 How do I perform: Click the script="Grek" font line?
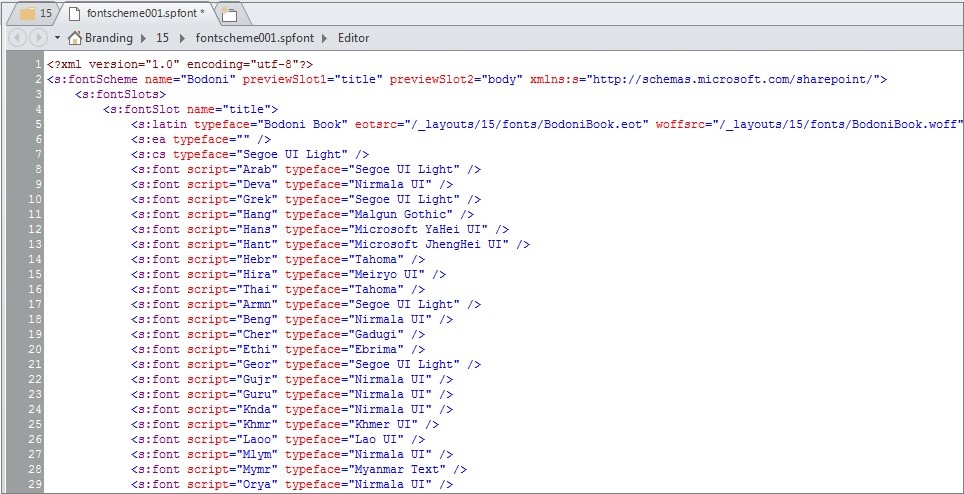pos(306,199)
